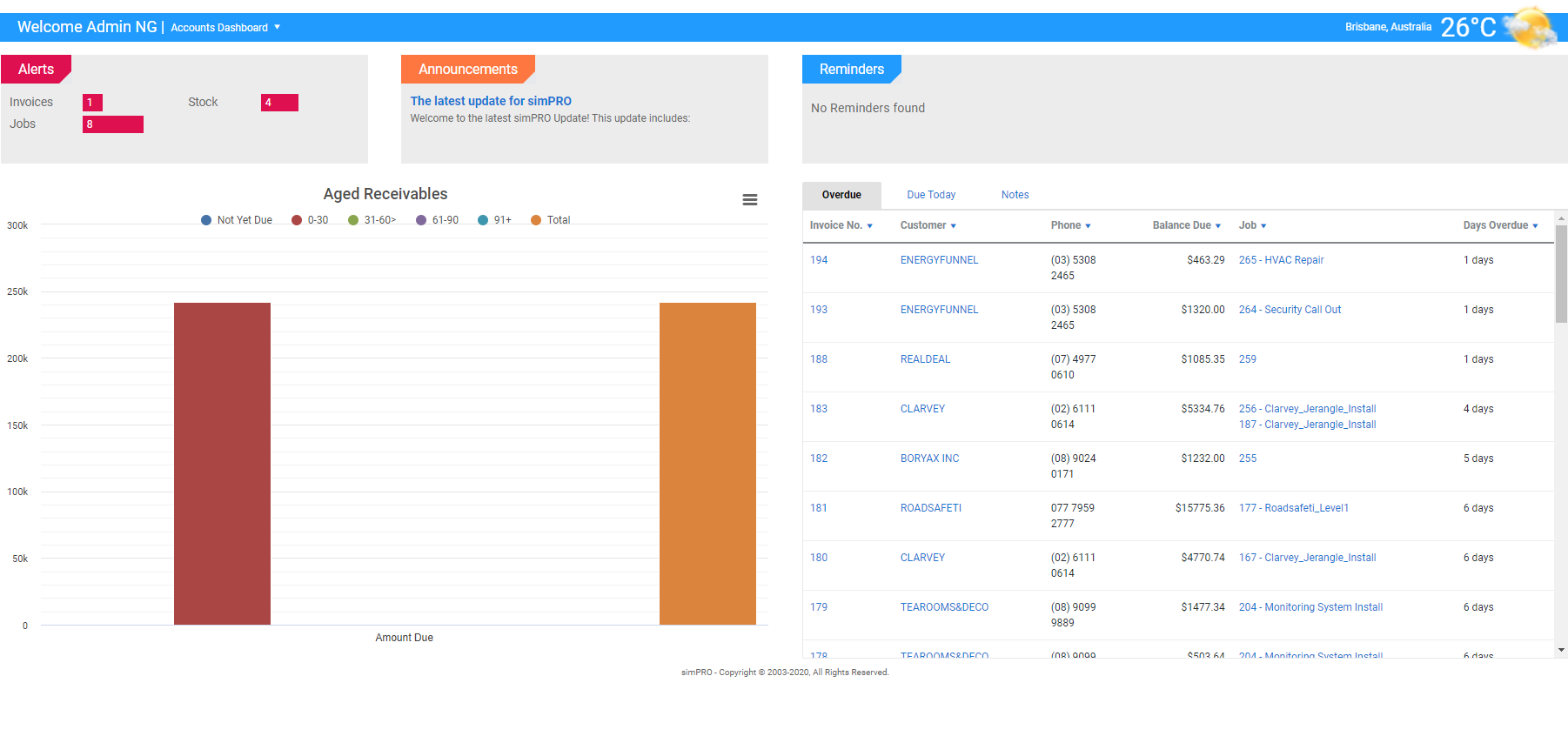Click the weather sun icon
Screen dimensions: 1568x743
coord(1531,28)
